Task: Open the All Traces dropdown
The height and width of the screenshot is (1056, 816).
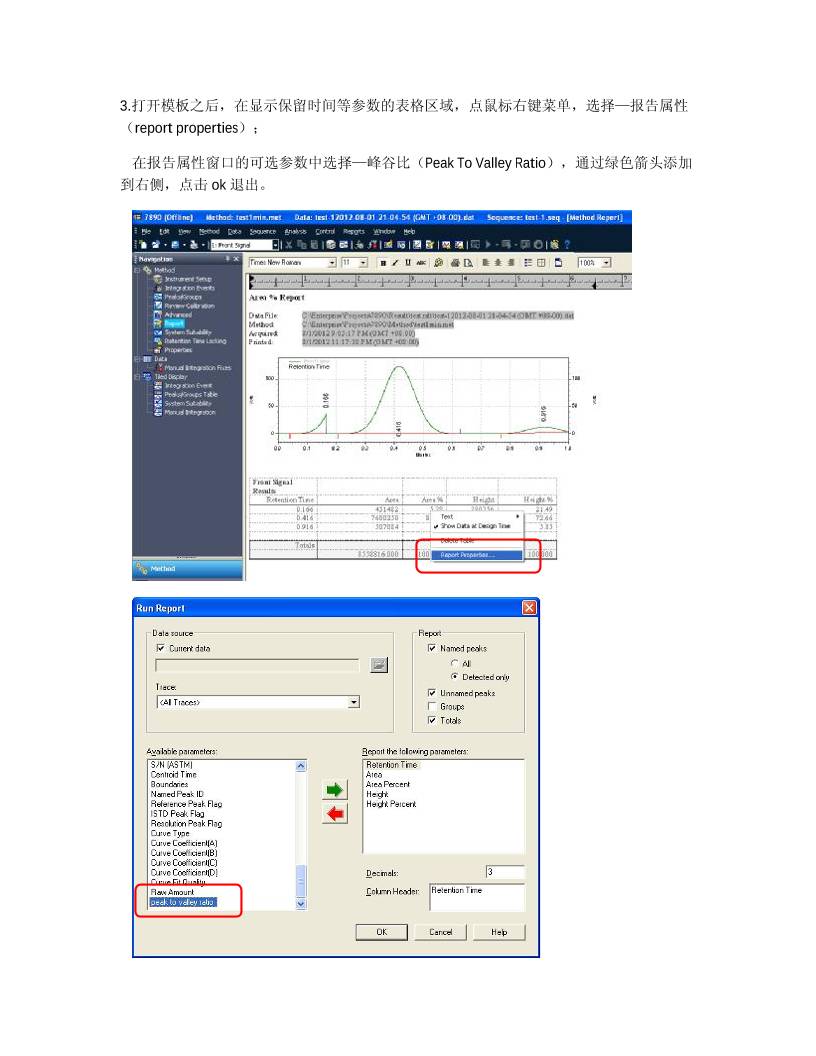Action: pyautogui.click(x=353, y=703)
